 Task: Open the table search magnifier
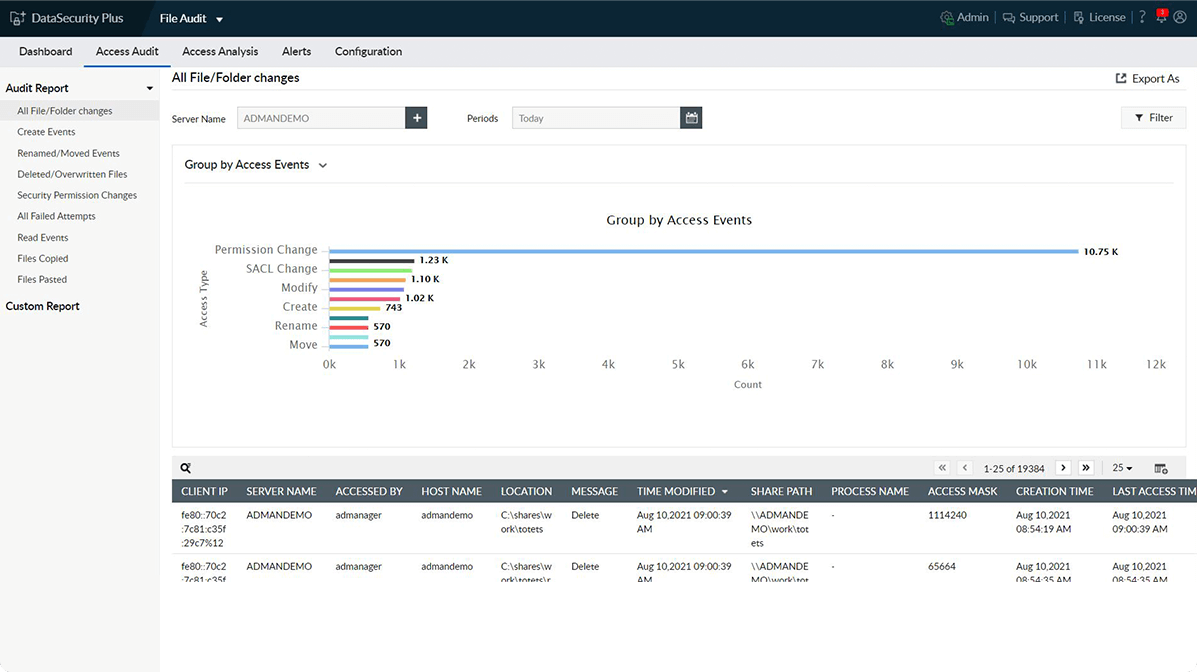185,467
